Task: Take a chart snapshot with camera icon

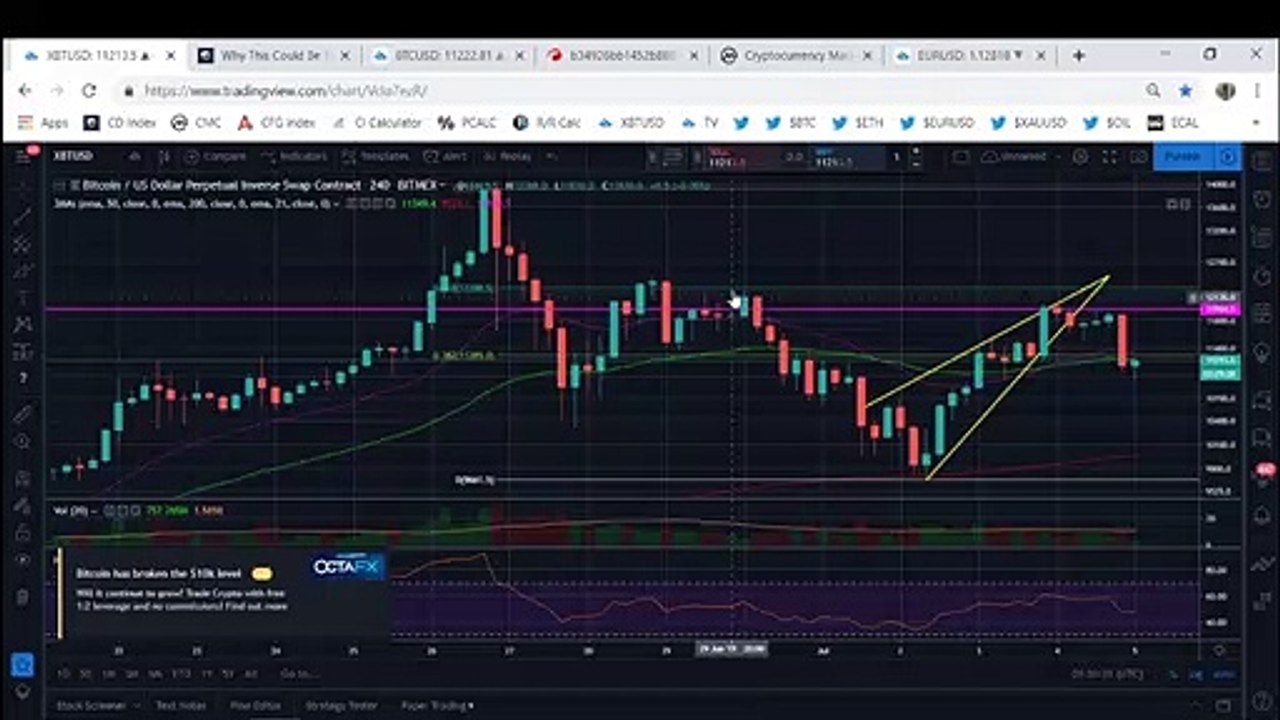Action: tap(1138, 157)
